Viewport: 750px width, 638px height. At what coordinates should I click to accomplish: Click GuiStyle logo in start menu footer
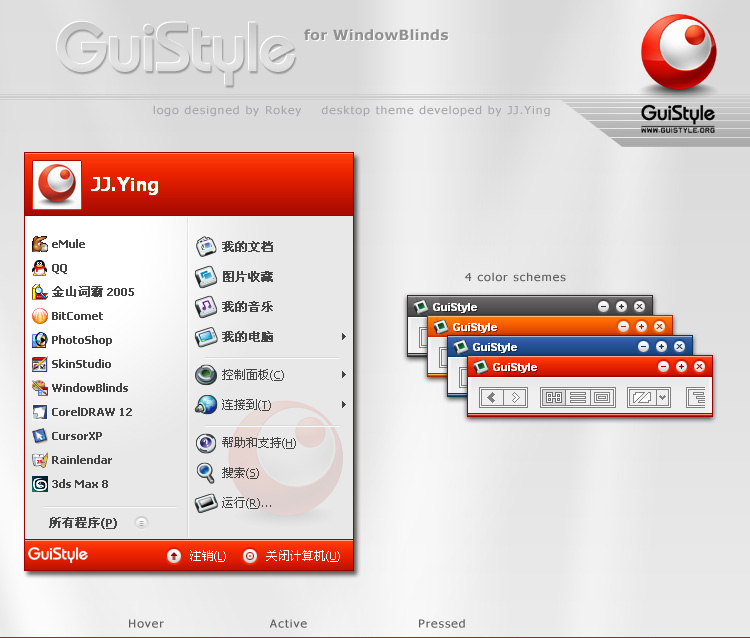pyautogui.click(x=58, y=555)
